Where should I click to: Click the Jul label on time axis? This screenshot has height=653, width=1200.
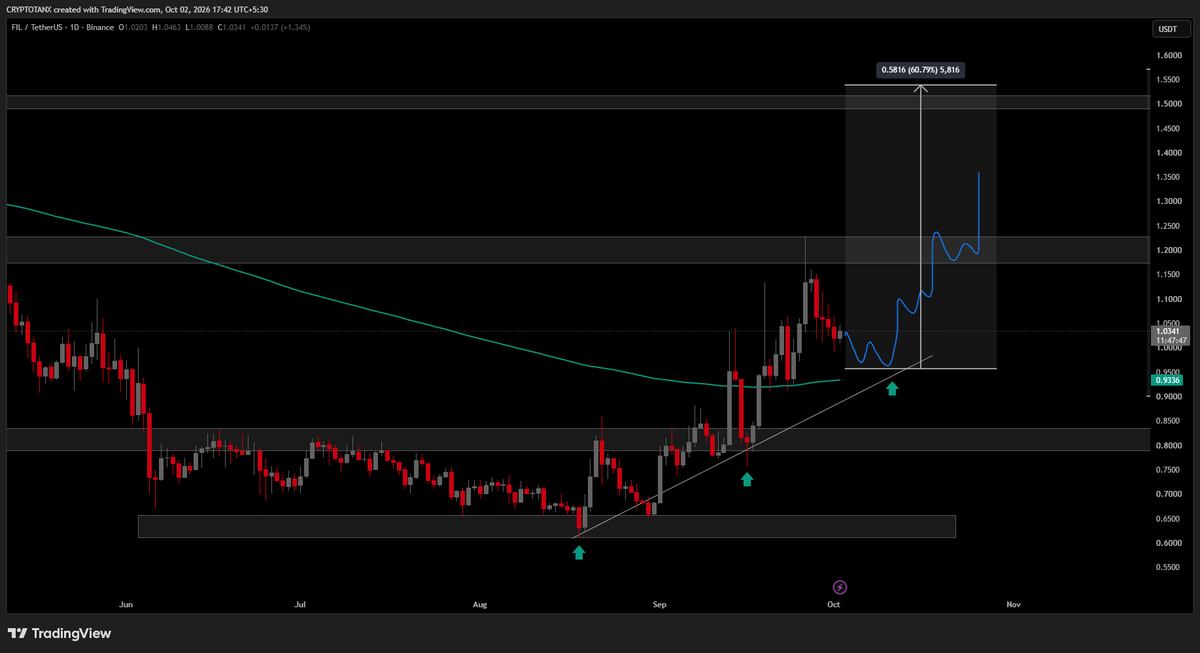point(300,605)
